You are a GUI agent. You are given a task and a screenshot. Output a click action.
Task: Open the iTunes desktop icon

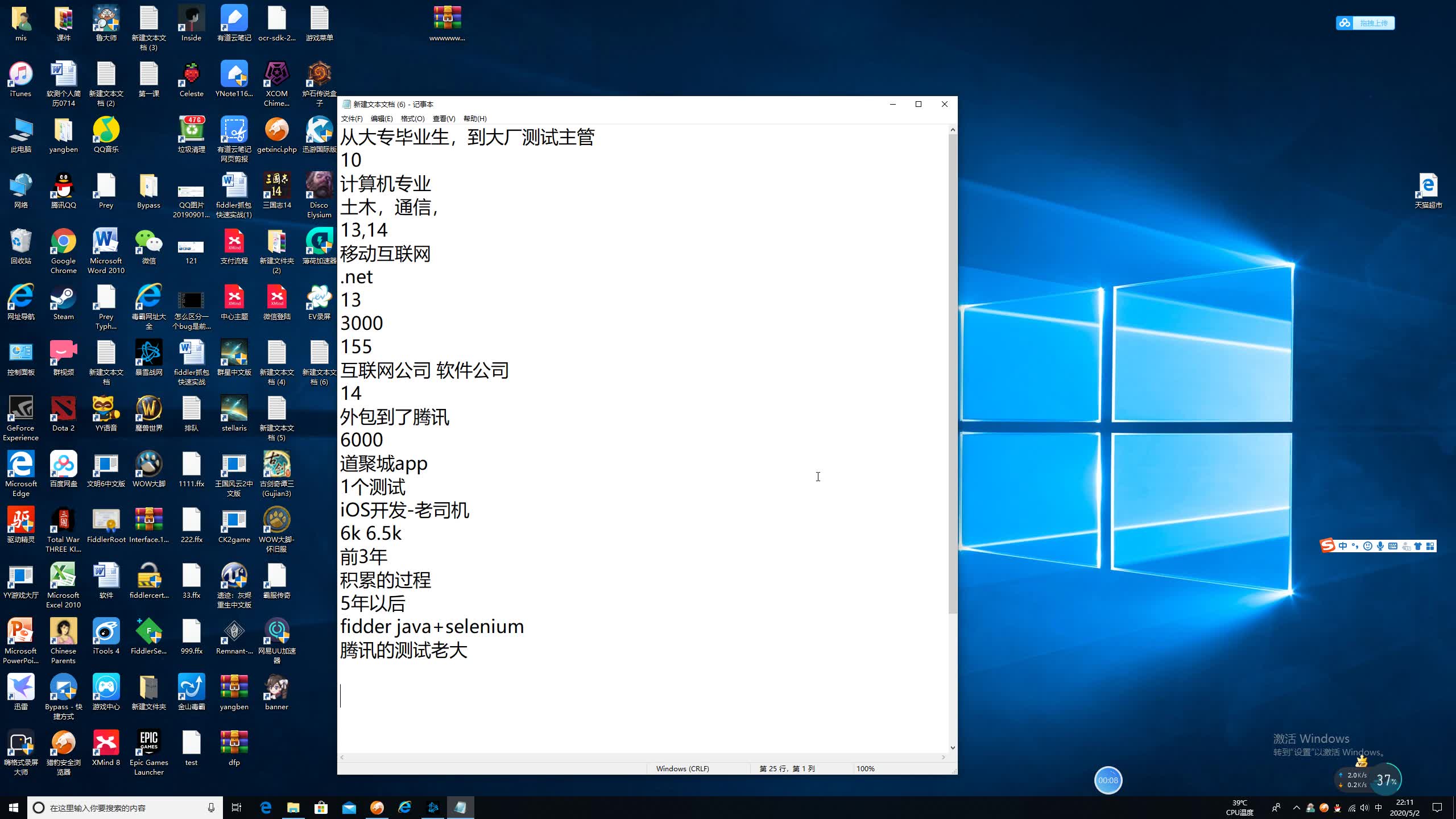[21, 80]
